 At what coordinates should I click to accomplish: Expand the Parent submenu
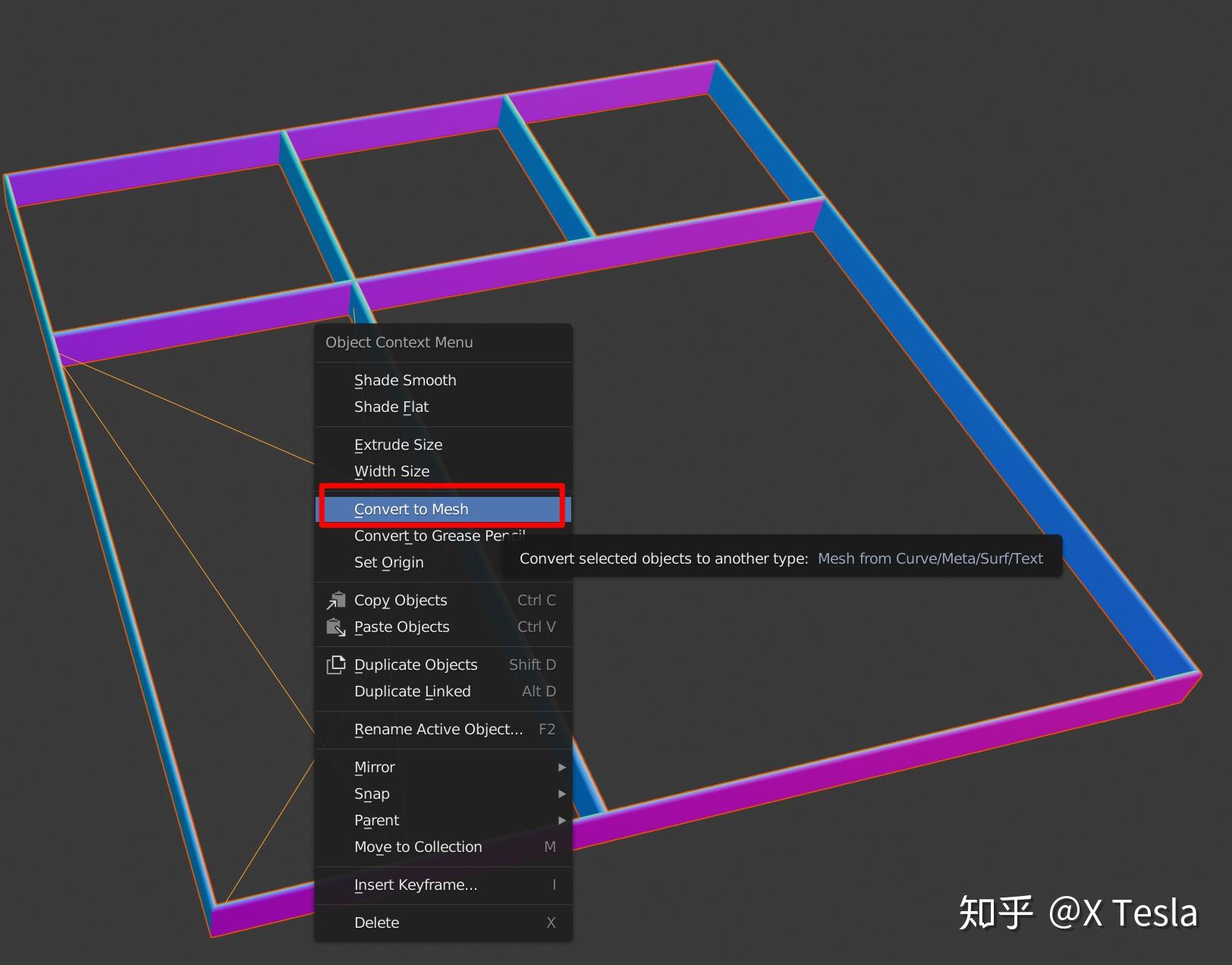(x=561, y=820)
